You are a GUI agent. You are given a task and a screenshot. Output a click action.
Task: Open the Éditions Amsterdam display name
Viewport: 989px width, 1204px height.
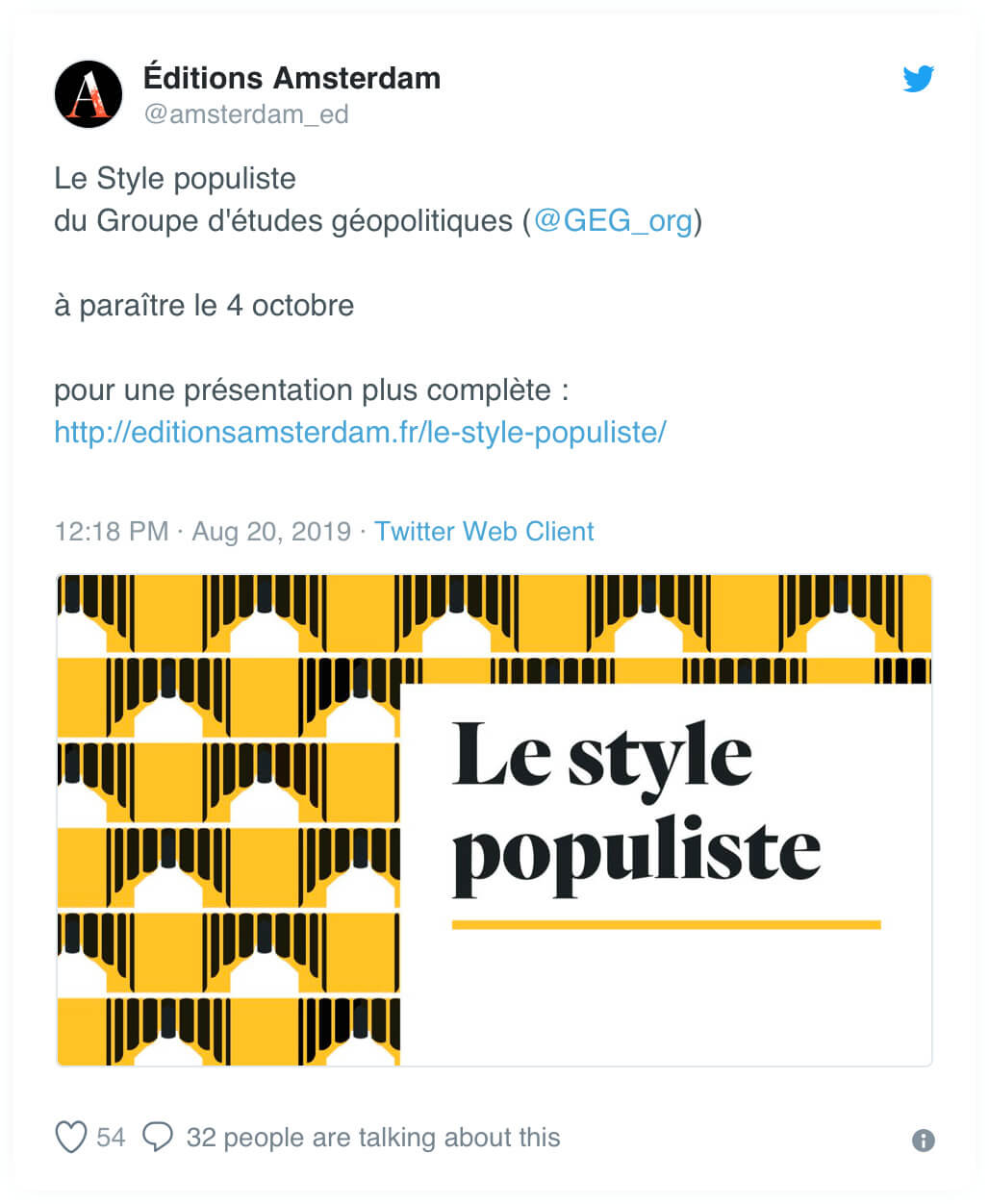pyautogui.click(x=292, y=78)
